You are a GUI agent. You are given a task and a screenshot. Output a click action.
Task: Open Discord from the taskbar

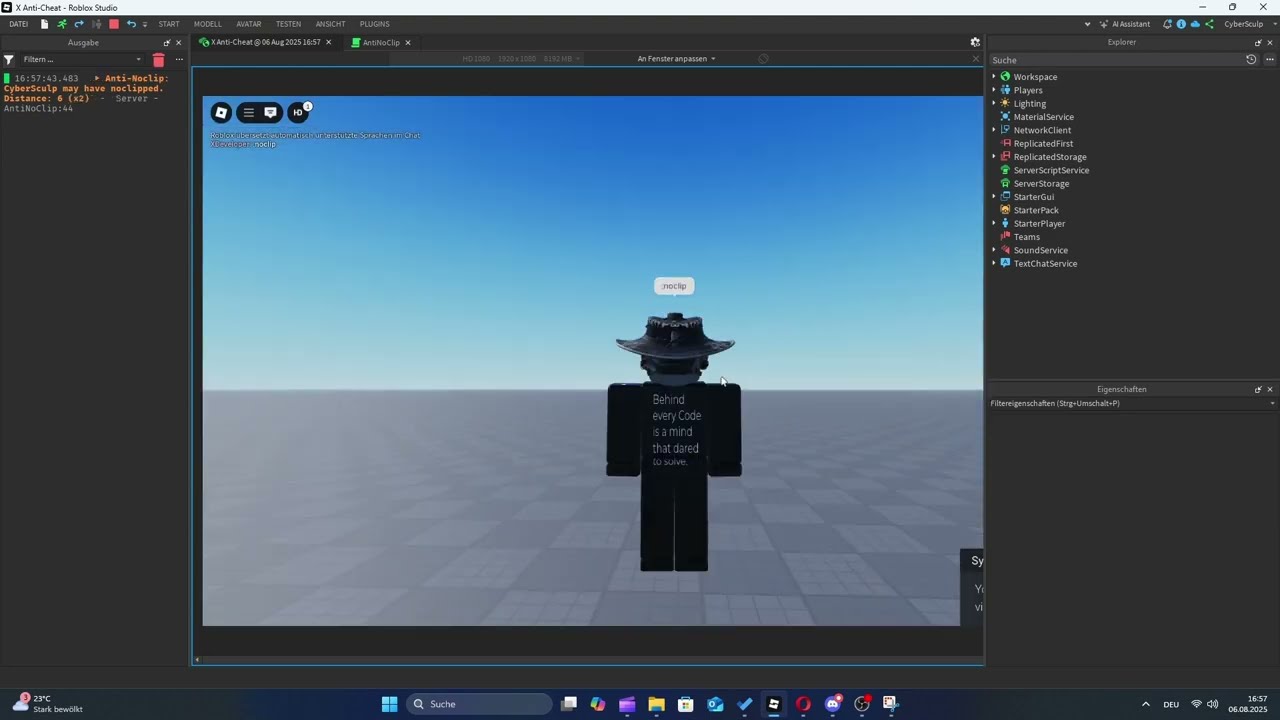833,704
